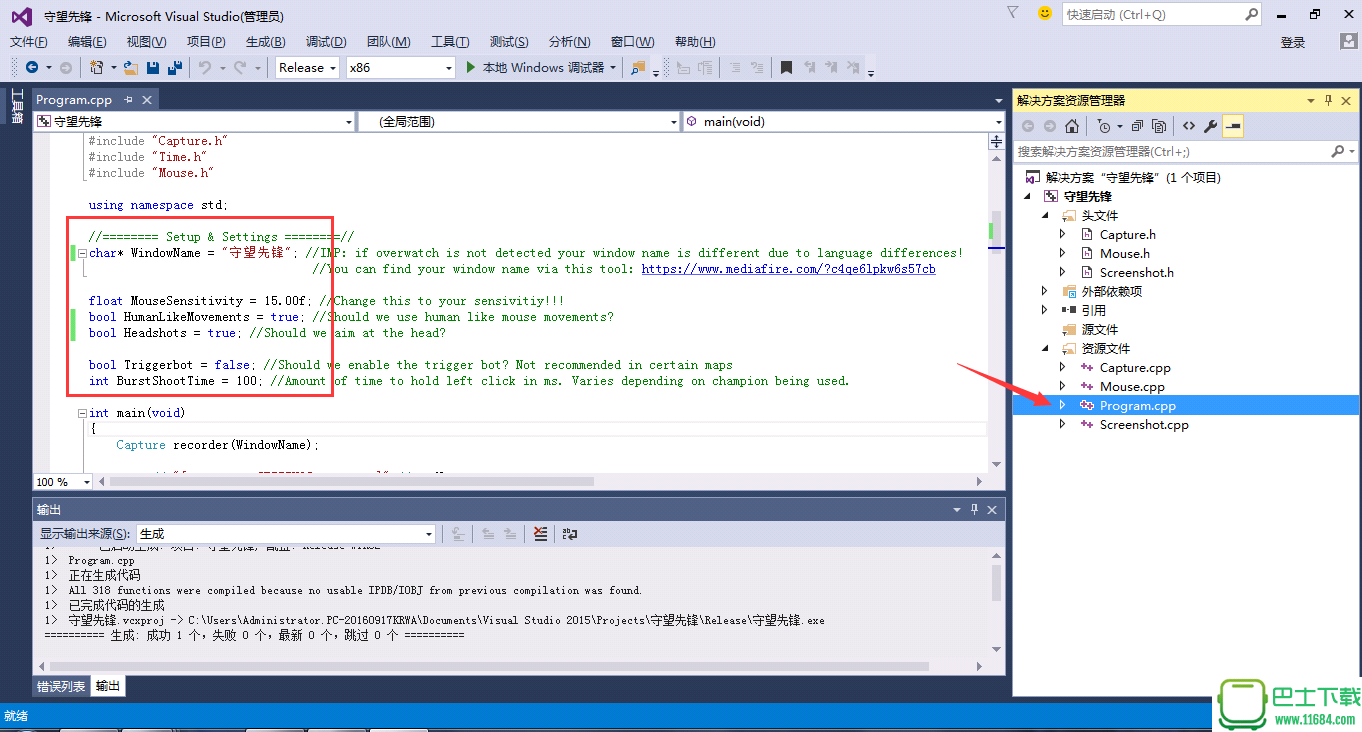Click the account avatar icon near 登录
This screenshot has height=732, width=1362.
click(x=1348, y=41)
